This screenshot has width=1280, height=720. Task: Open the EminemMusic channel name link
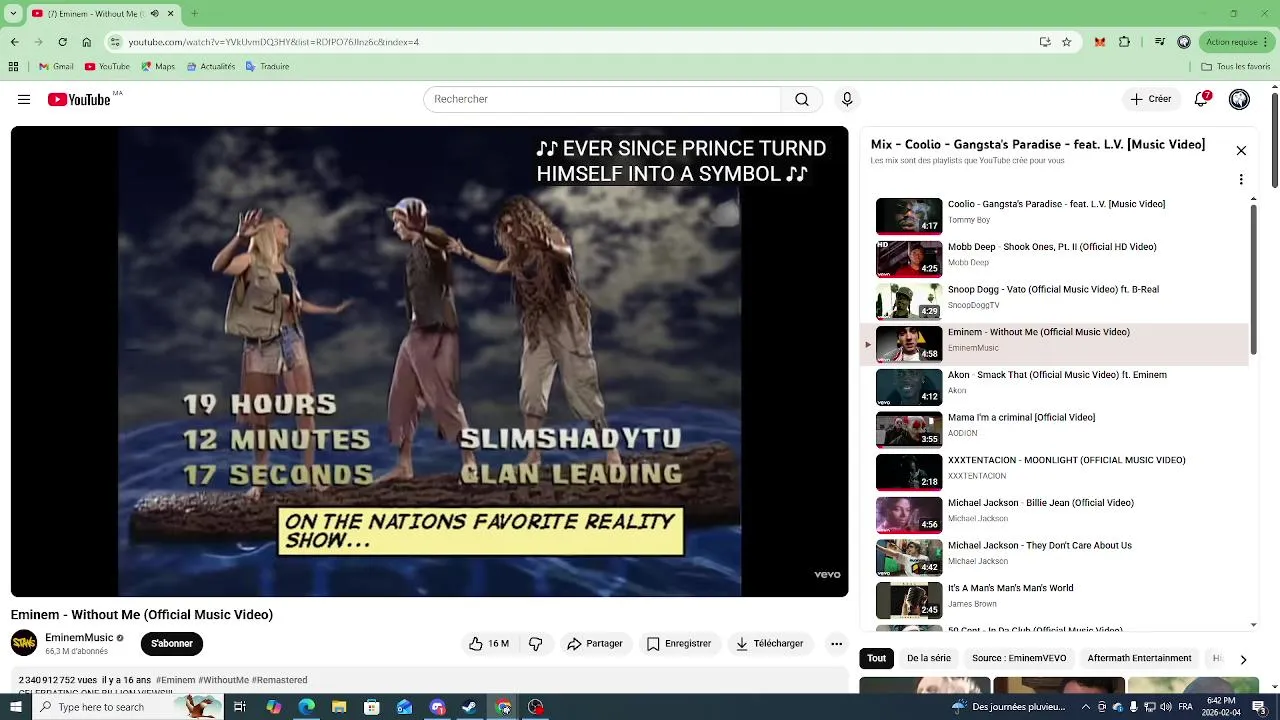point(79,638)
